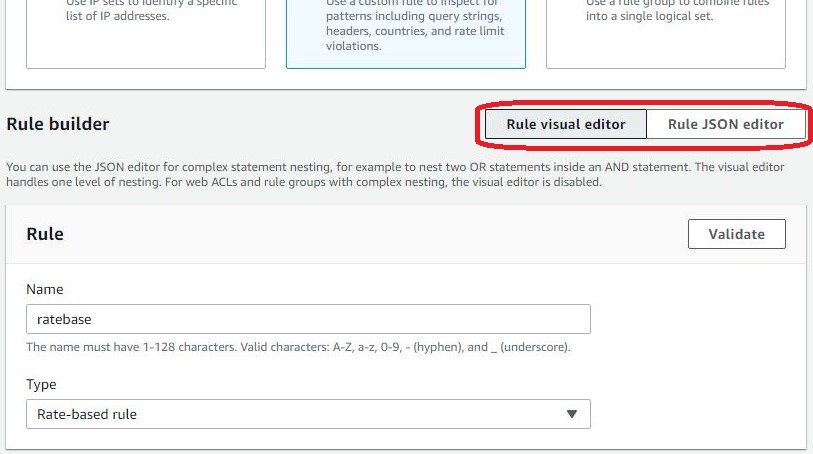
Task: Click the 'list of IP addresses' text
Action: 109,17
